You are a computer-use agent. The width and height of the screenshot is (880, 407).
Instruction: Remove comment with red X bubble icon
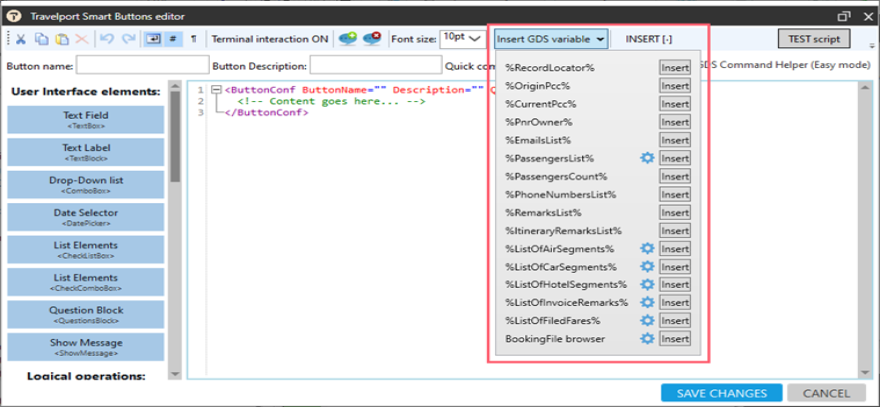[x=371, y=39]
